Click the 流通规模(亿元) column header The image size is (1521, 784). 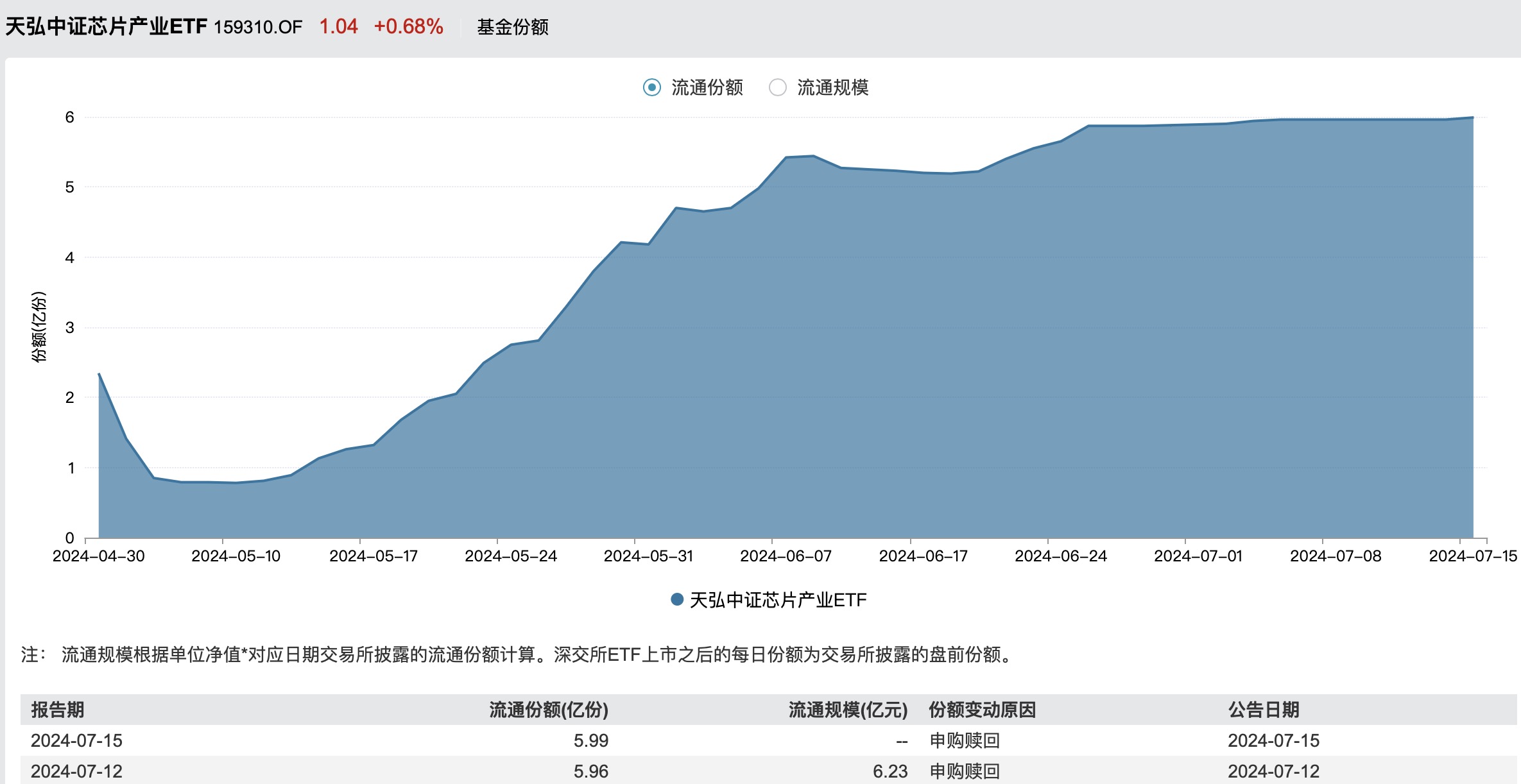coord(848,710)
